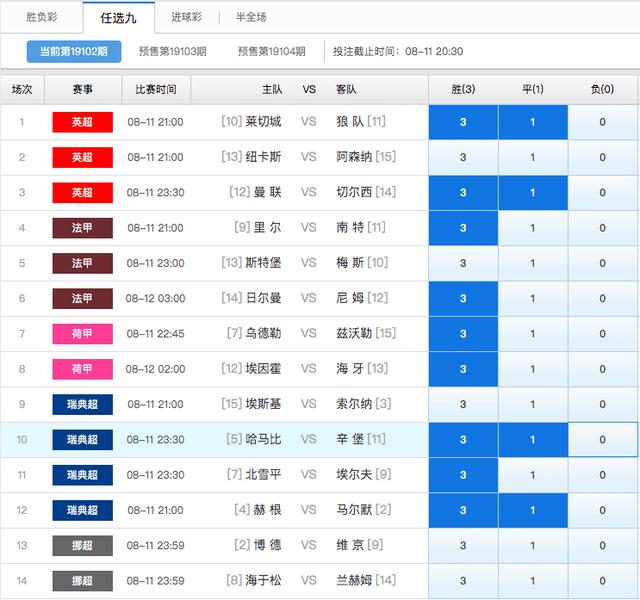Click away team name 兰赫姆

(354, 580)
